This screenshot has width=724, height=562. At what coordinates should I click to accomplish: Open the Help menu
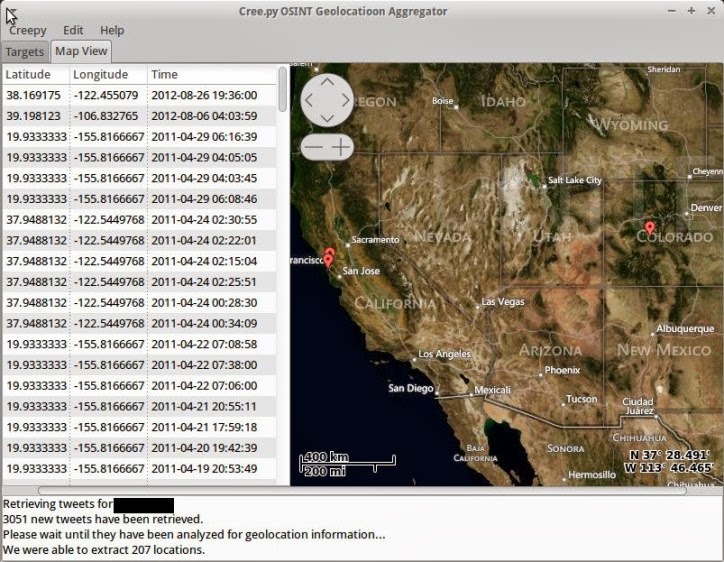click(x=112, y=30)
